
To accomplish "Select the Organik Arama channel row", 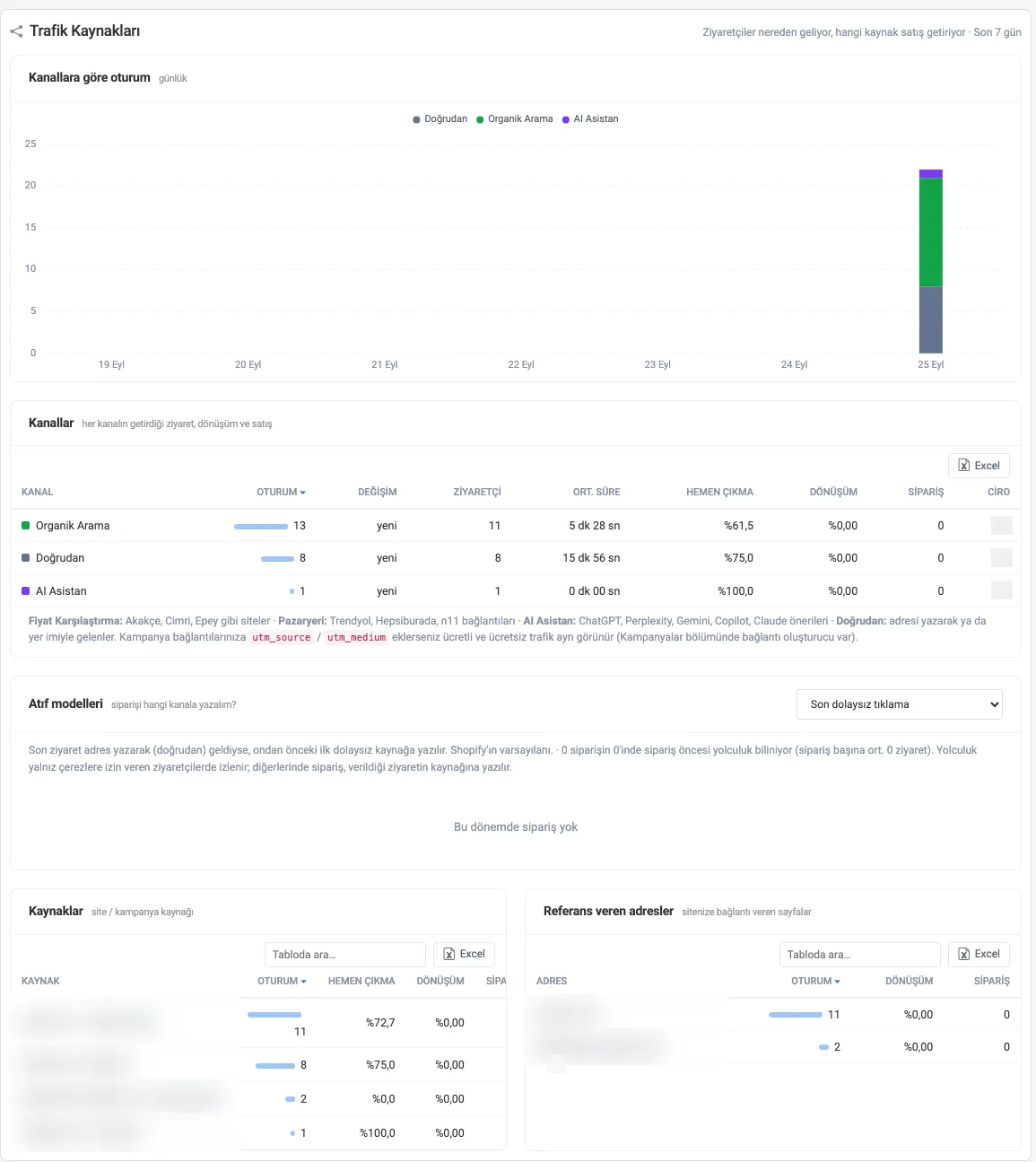I will pos(516,526).
